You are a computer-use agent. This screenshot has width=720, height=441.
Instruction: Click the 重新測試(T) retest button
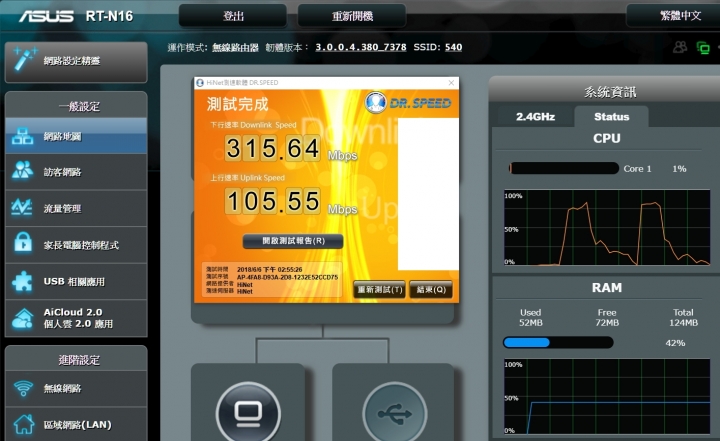(x=380, y=289)
